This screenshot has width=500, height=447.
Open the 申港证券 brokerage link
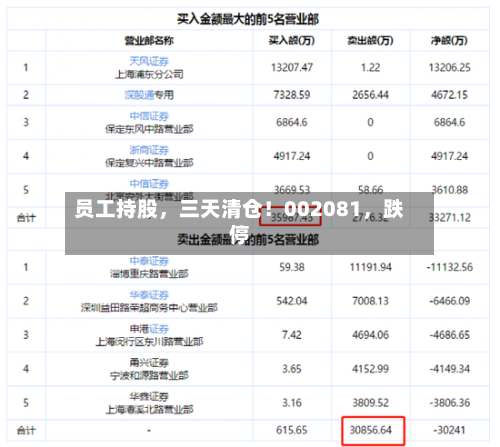click(149, 329)
